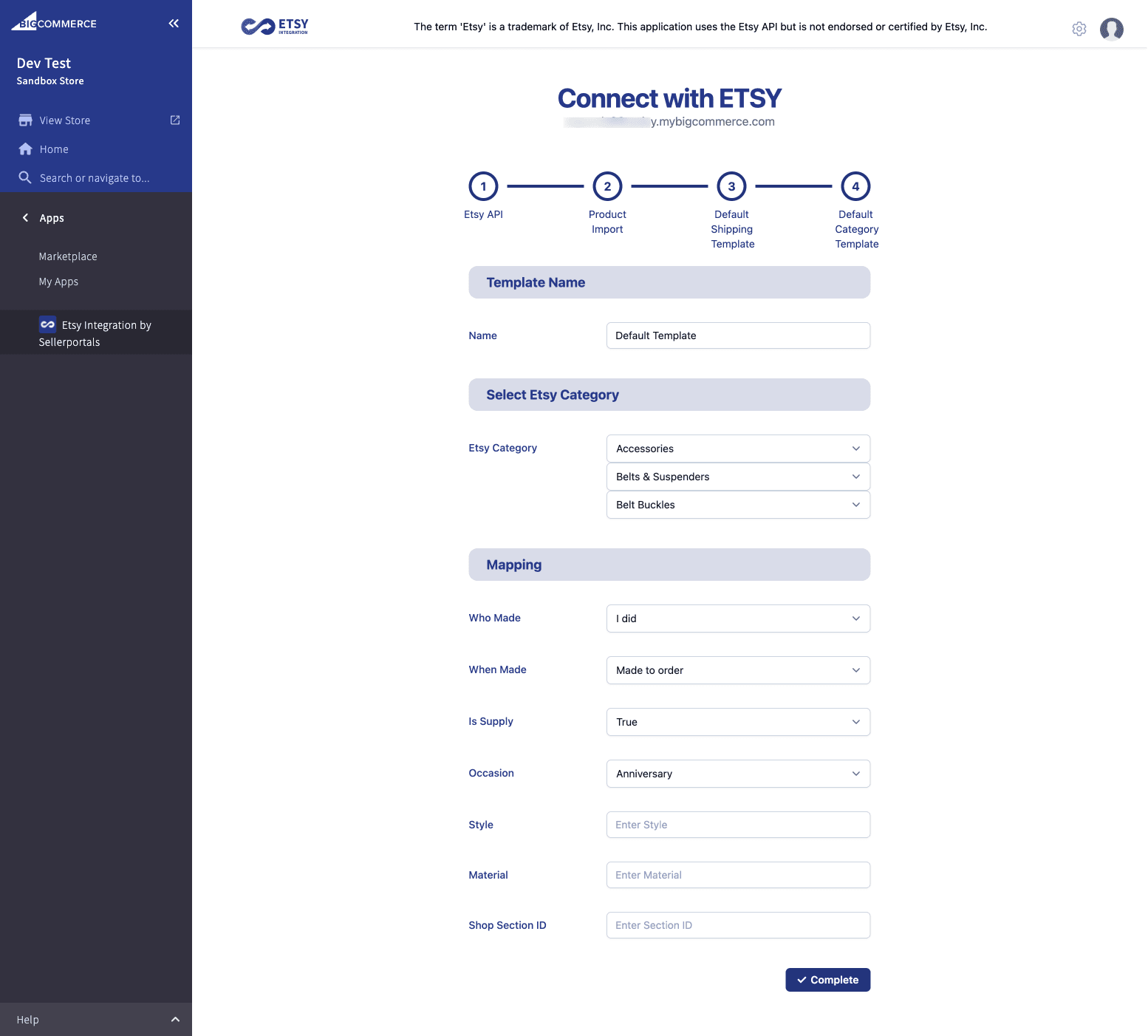Click the mybigcommerce.com store URL
1148x1036 pixels.
click(x=669, y=122)
